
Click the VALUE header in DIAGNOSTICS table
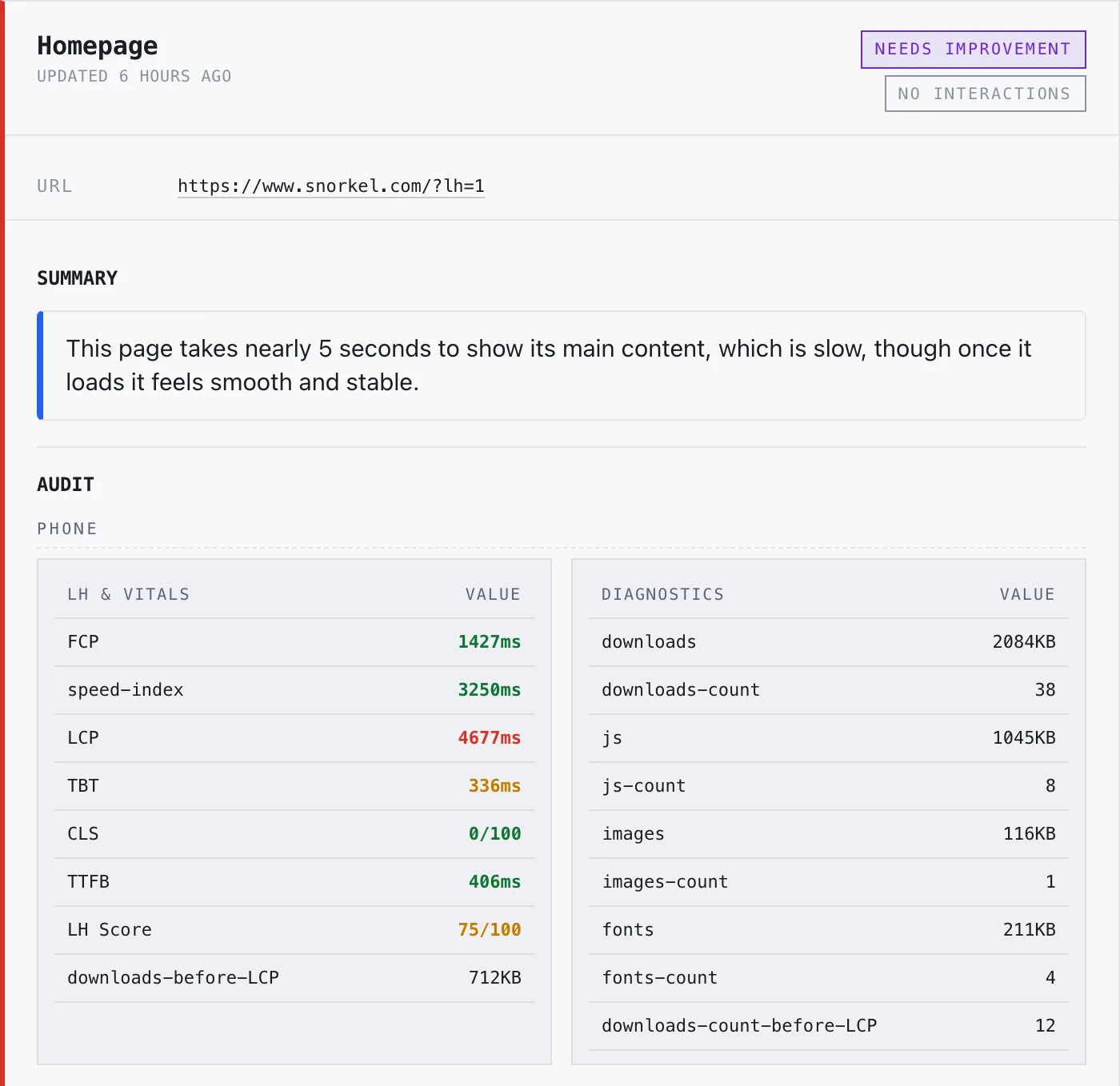[x=1027, y=594]
